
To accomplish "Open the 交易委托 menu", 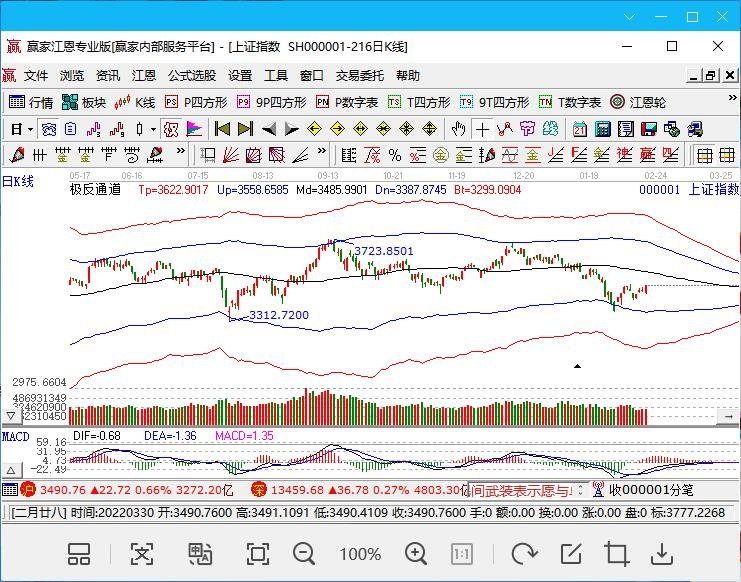I will 360,76.
